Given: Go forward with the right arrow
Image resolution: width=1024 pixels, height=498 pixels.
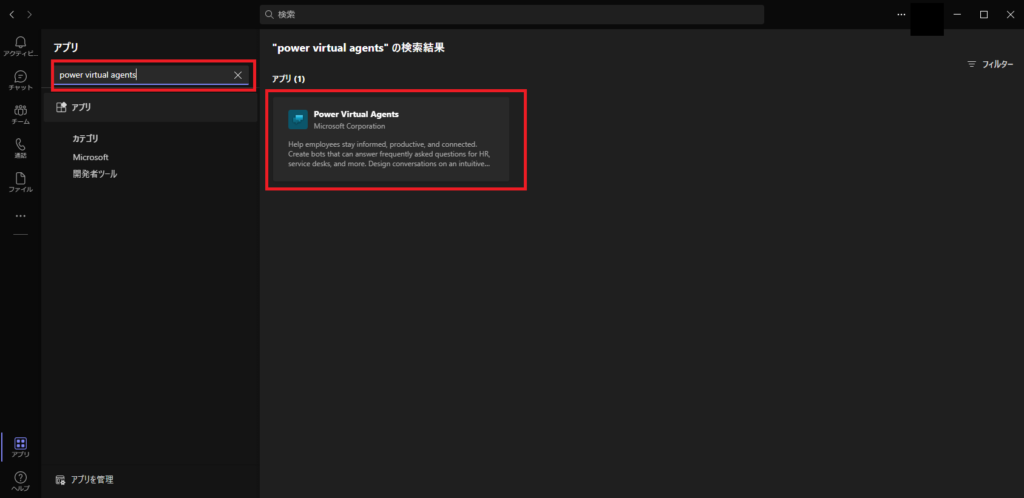Looking at the screenshot, I should coord(29,14).
